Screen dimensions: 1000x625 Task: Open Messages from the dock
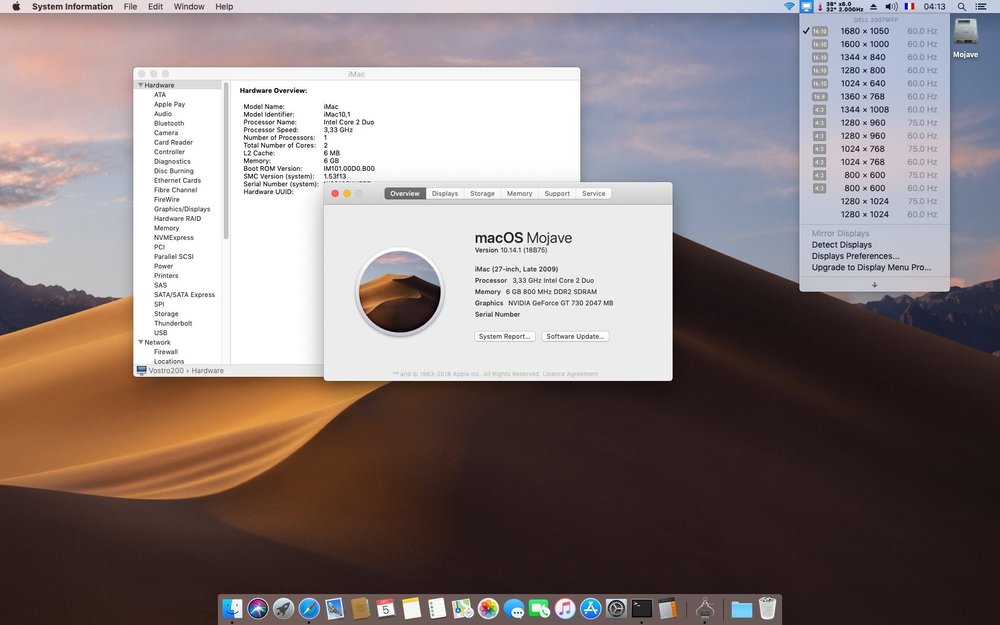(514, 608)
